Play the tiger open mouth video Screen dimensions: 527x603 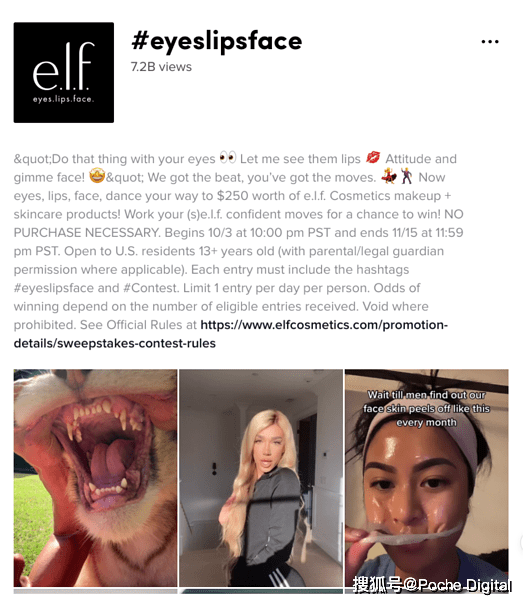pos(95,478)
